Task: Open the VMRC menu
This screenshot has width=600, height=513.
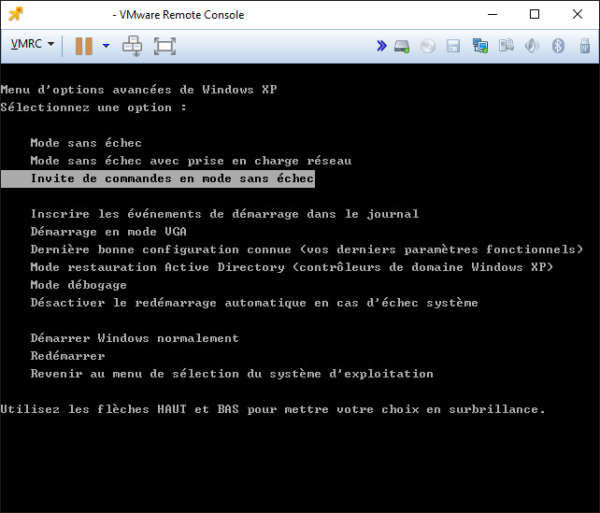Action: click(x=32, y=44)
